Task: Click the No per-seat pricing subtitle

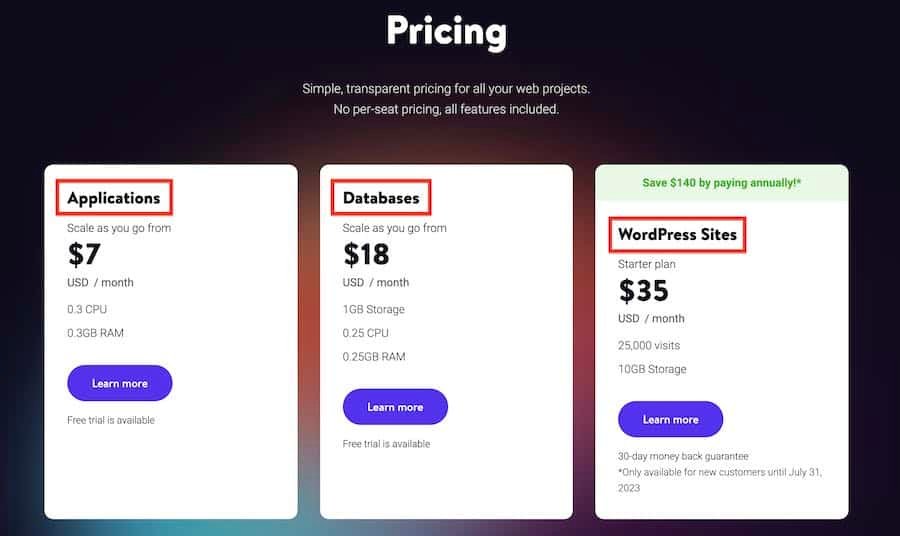Action: coord(446,109)
